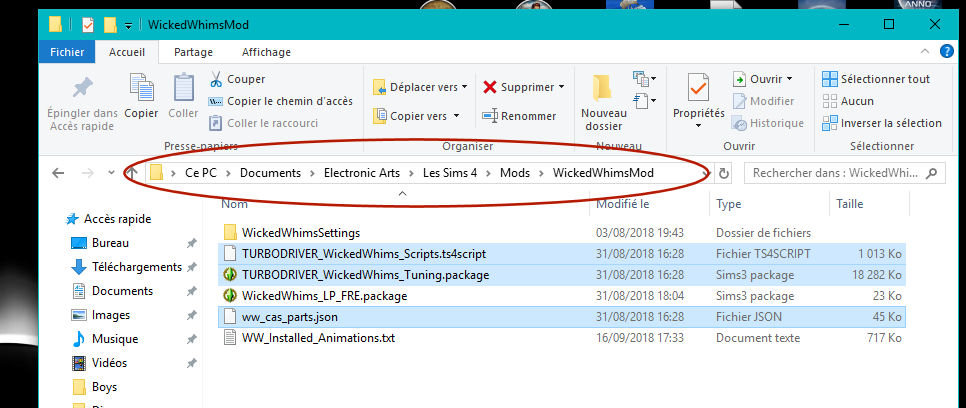Expand the Propriétés dropdown arrow
Image resolution: width=966 pixels, height=408 pixels.
tap(699, 126)
